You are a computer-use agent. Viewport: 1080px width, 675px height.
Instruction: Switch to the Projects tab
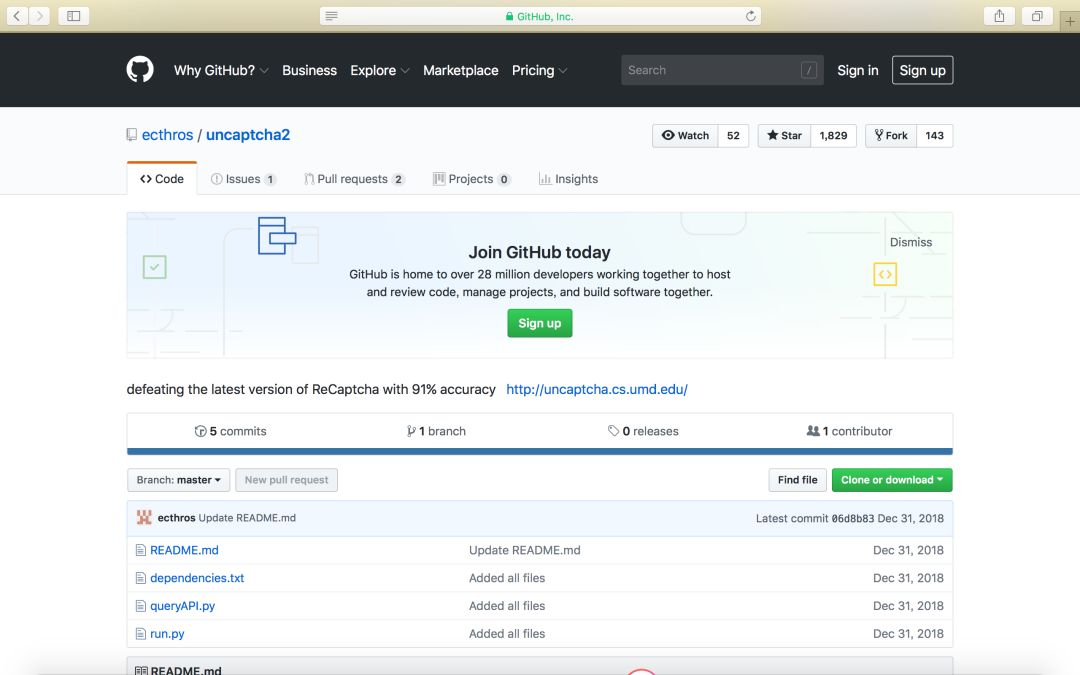coord(471,178)
